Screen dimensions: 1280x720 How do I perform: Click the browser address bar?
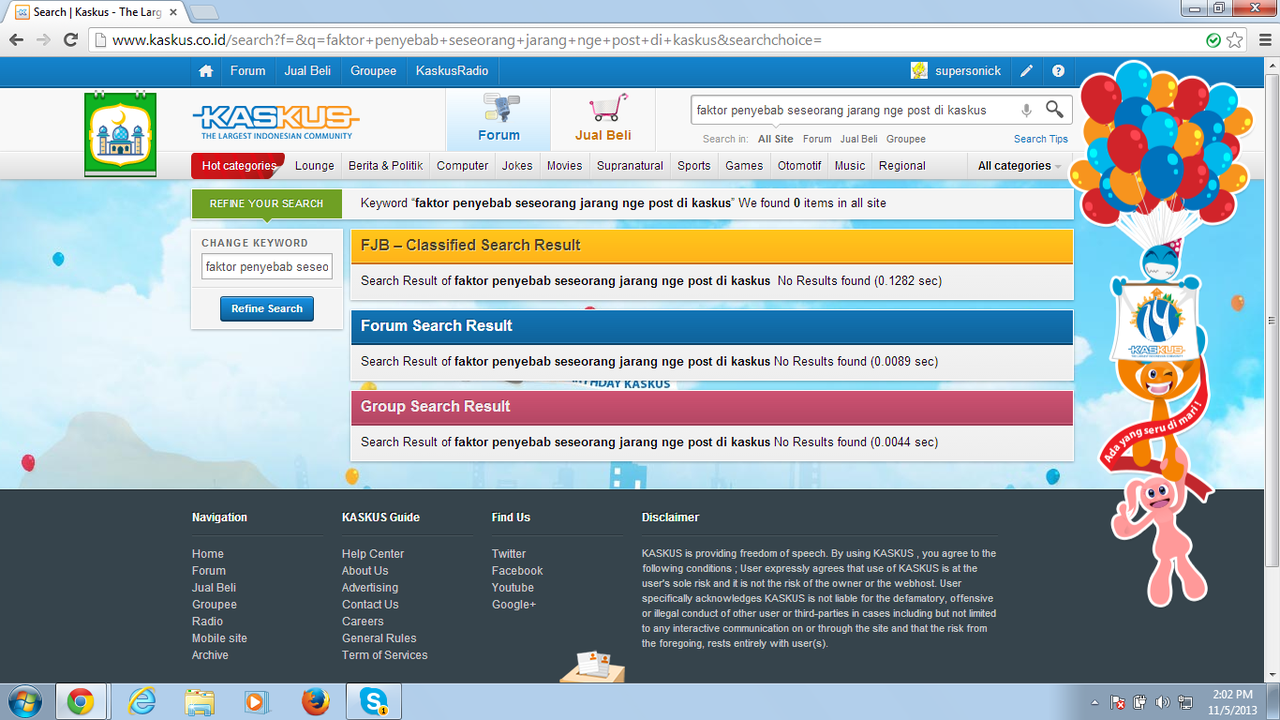tap(640, 40)
